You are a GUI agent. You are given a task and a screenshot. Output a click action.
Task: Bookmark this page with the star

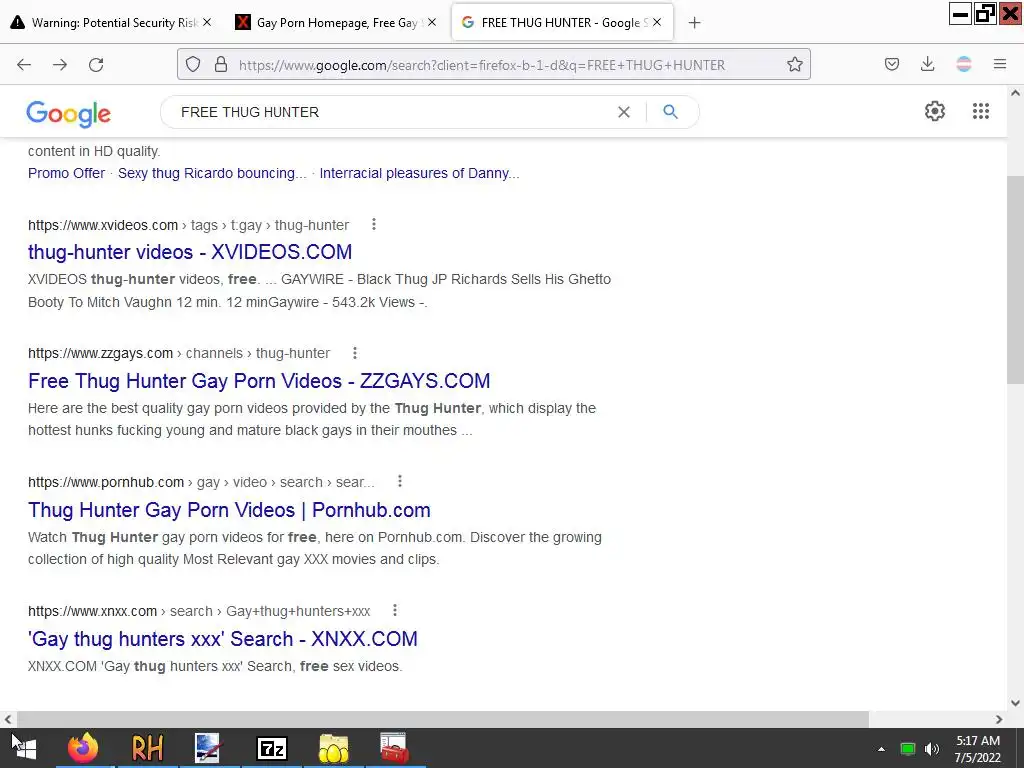(795, 64)
